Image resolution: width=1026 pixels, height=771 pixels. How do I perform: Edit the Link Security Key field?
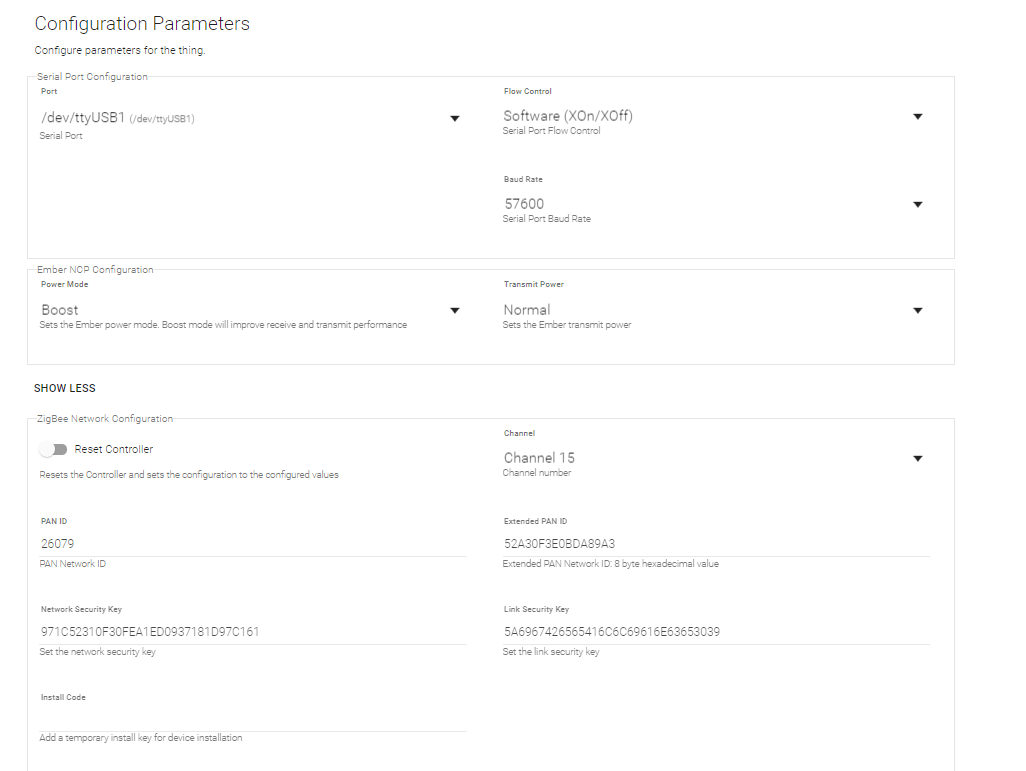(715, 632)
